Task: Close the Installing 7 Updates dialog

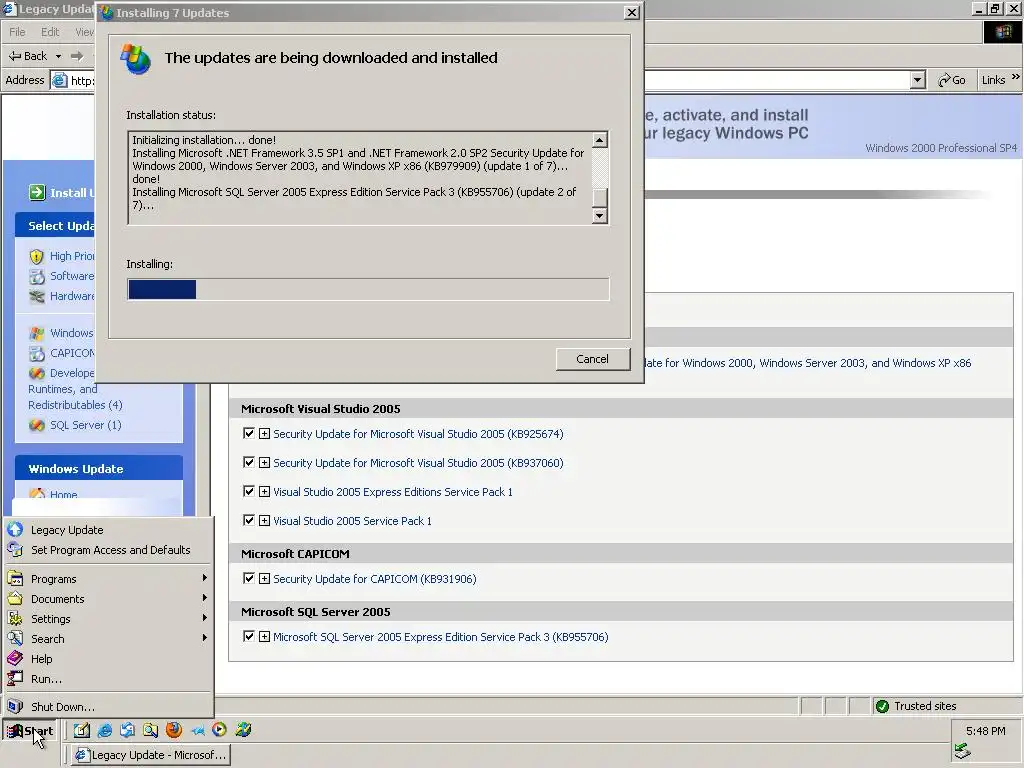Action: point(632,12)
